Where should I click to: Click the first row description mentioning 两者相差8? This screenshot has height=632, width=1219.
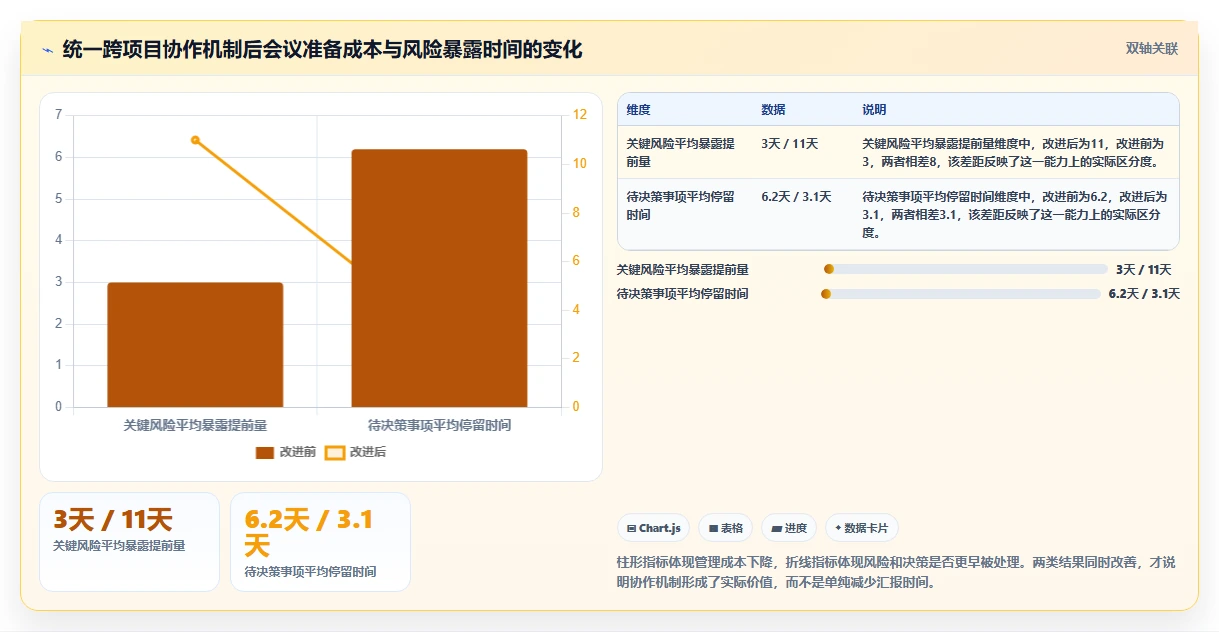tap(1014, 153)
